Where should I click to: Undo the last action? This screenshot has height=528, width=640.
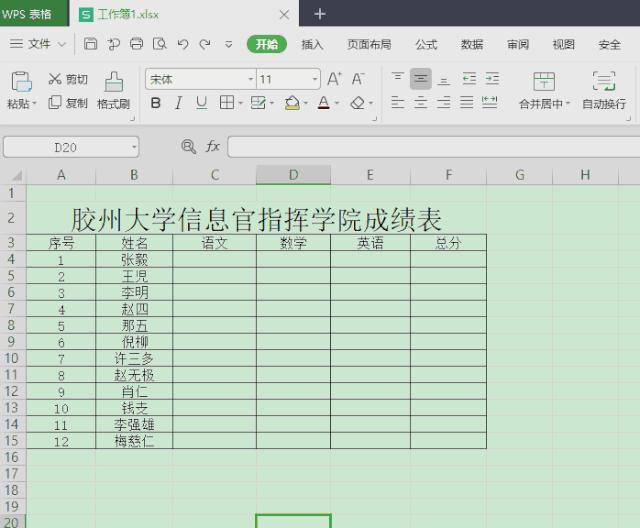tap(183, 44)
